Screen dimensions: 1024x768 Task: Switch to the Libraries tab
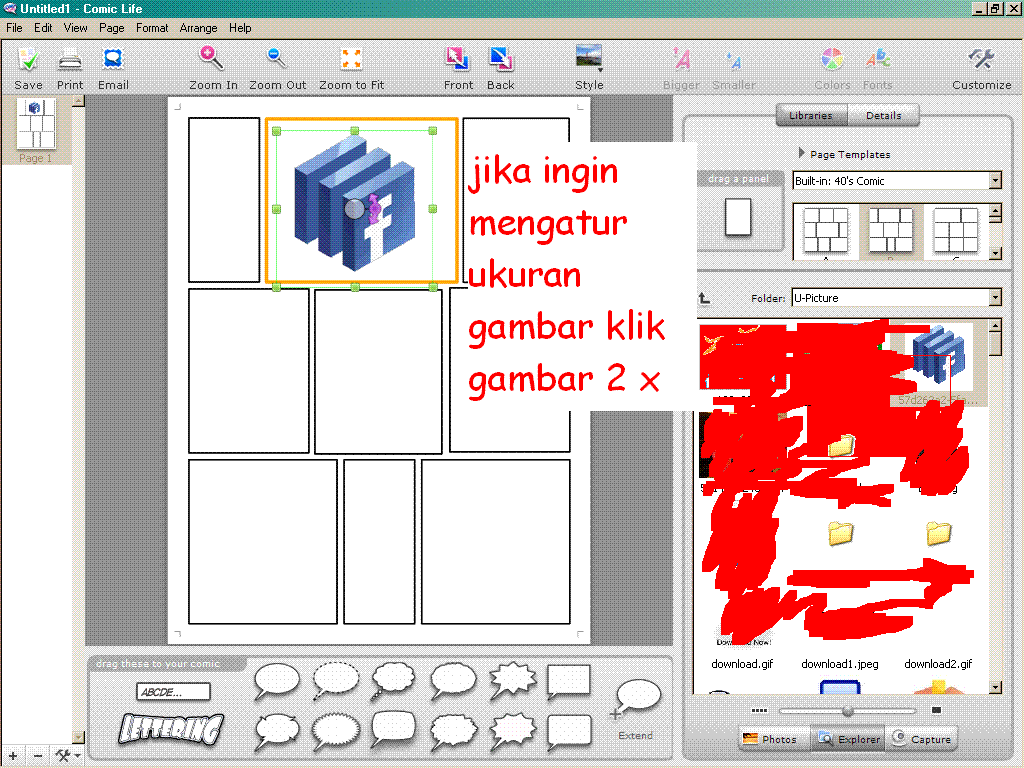[x=811, y=116]
